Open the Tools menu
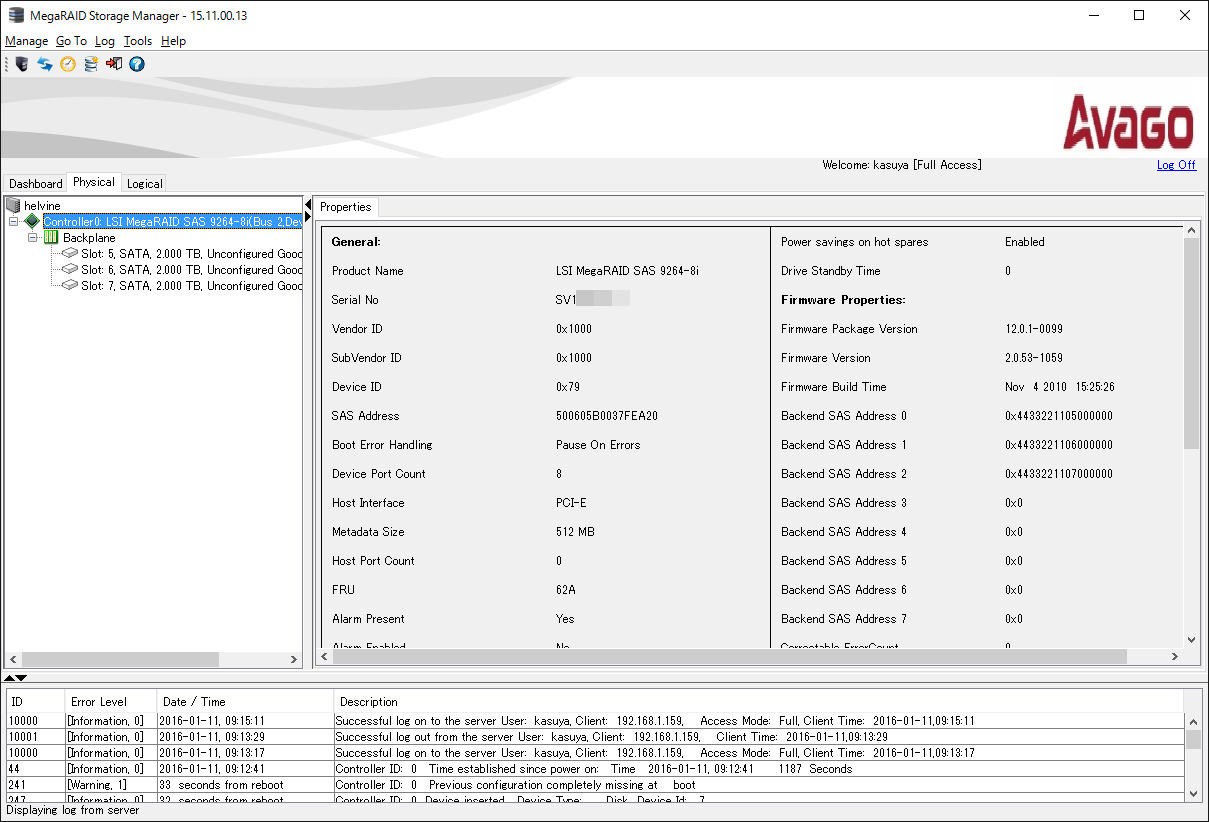Screen dimensions: 1209x822 pos(138,41)
